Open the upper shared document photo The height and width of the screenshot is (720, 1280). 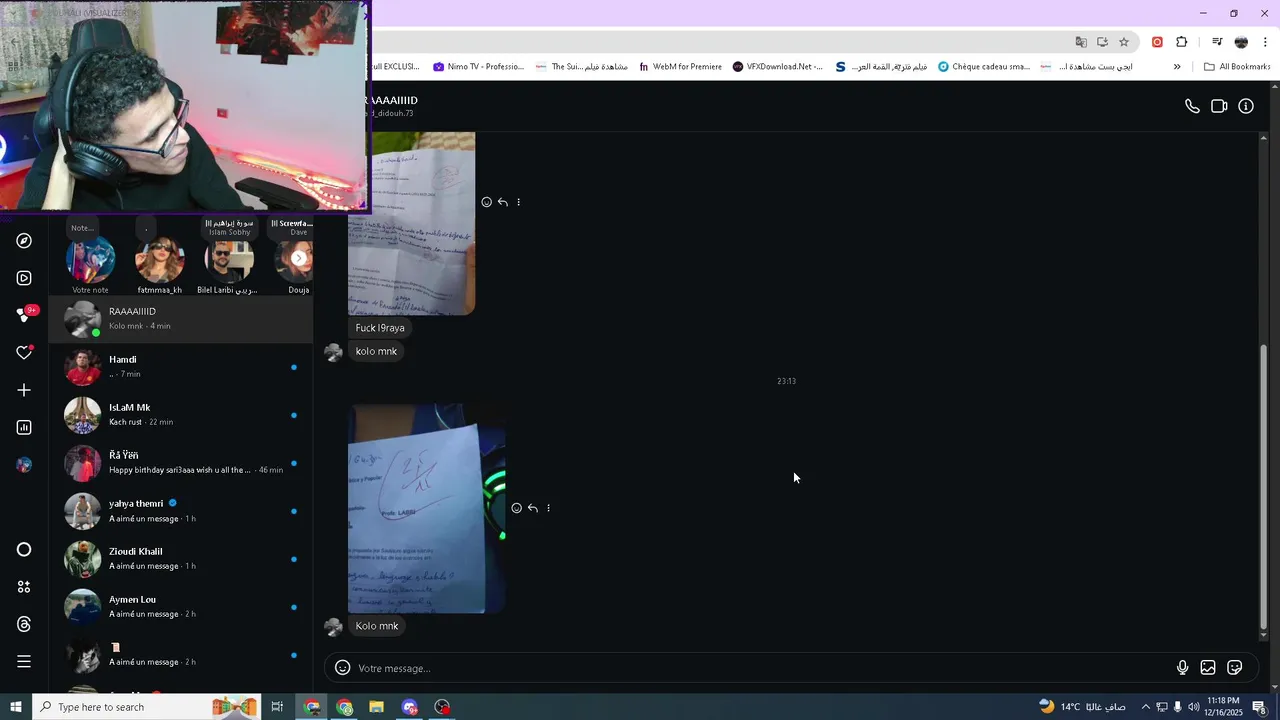[412, 223]
